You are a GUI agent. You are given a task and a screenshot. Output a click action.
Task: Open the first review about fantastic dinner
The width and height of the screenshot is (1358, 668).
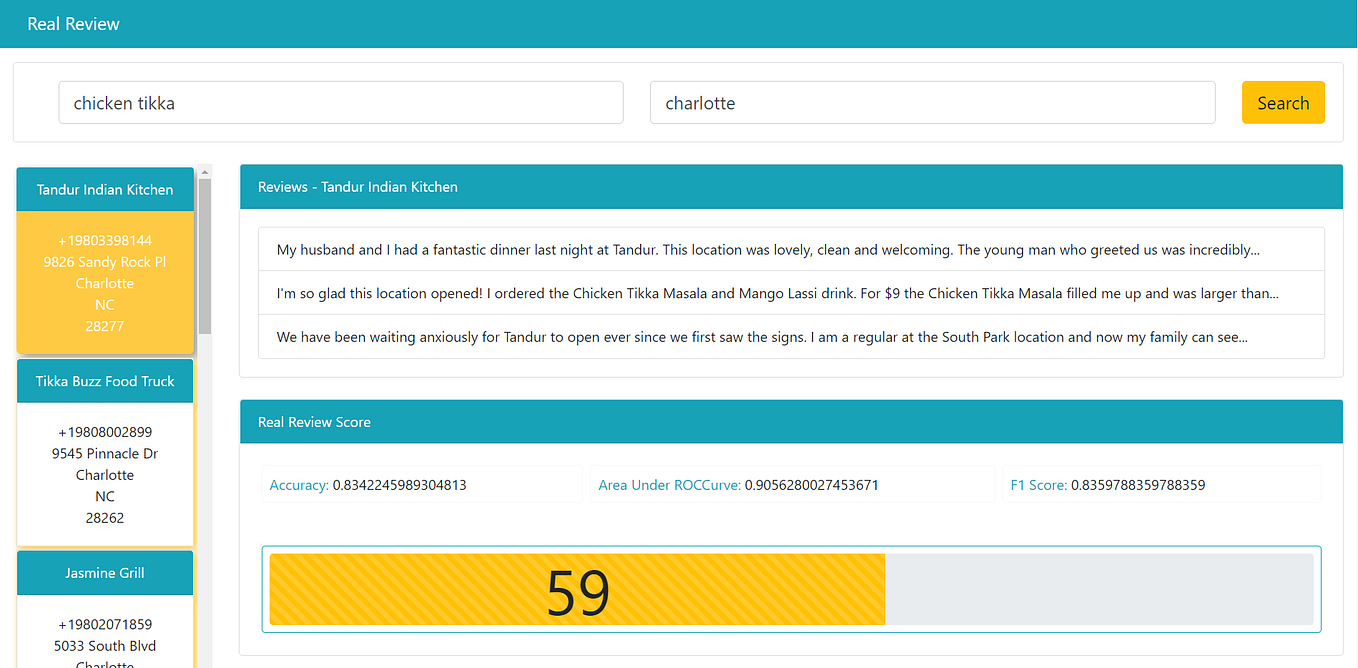(x=790, y=249)
